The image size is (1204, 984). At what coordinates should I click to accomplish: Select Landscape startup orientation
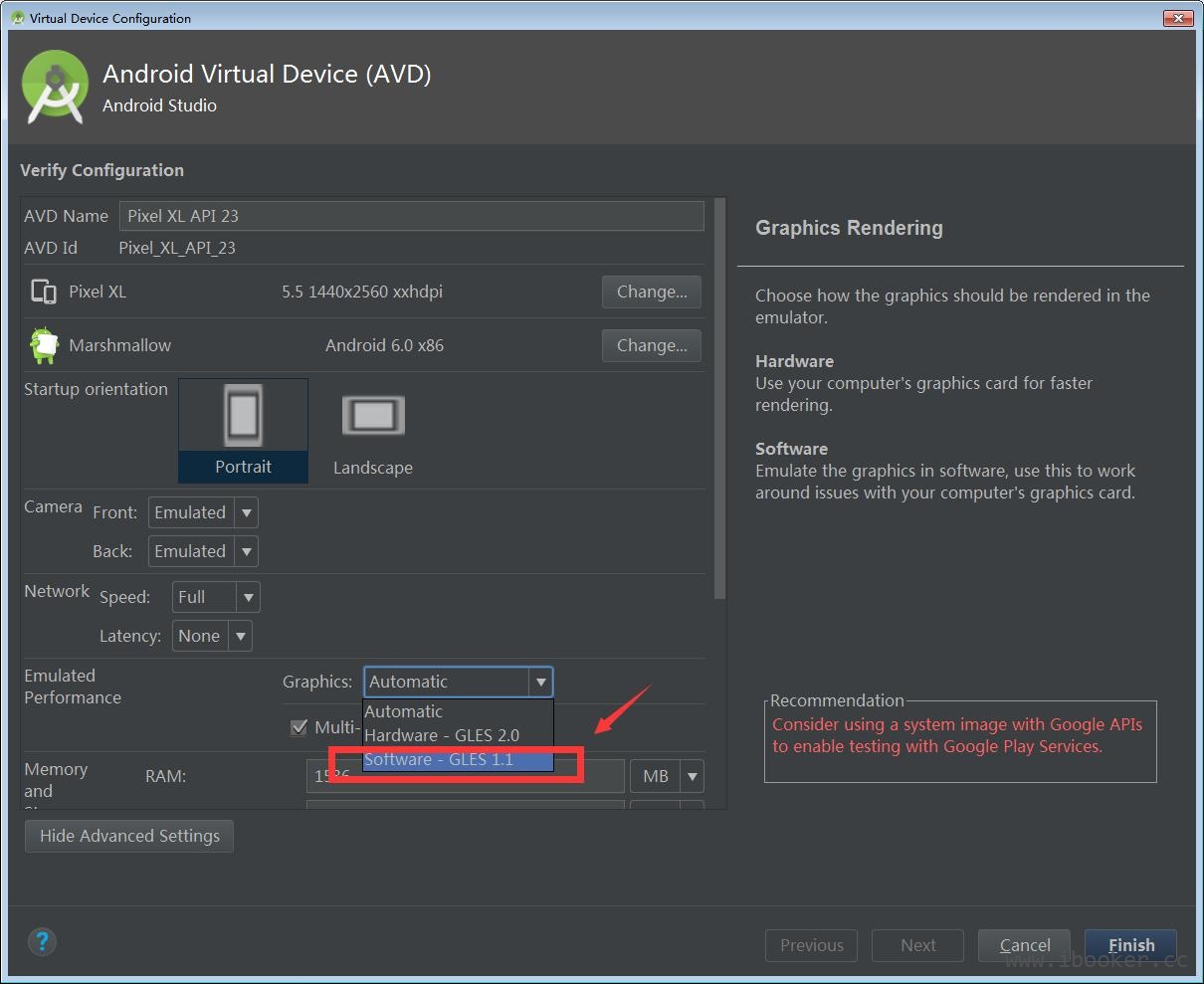pyautogui.click(x=373, y=430)
